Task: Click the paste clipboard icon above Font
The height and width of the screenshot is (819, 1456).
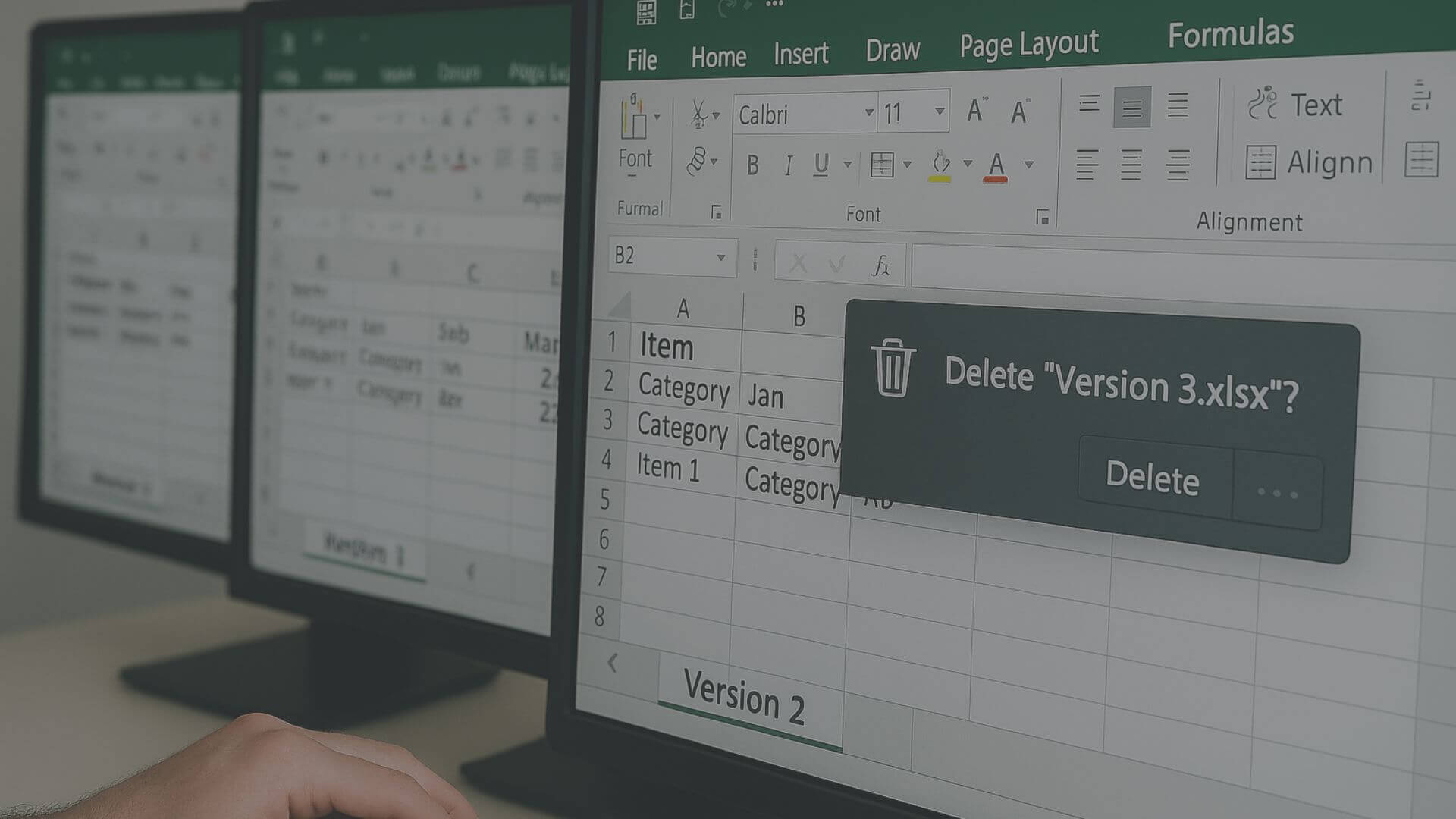Action: pos(633,117)
